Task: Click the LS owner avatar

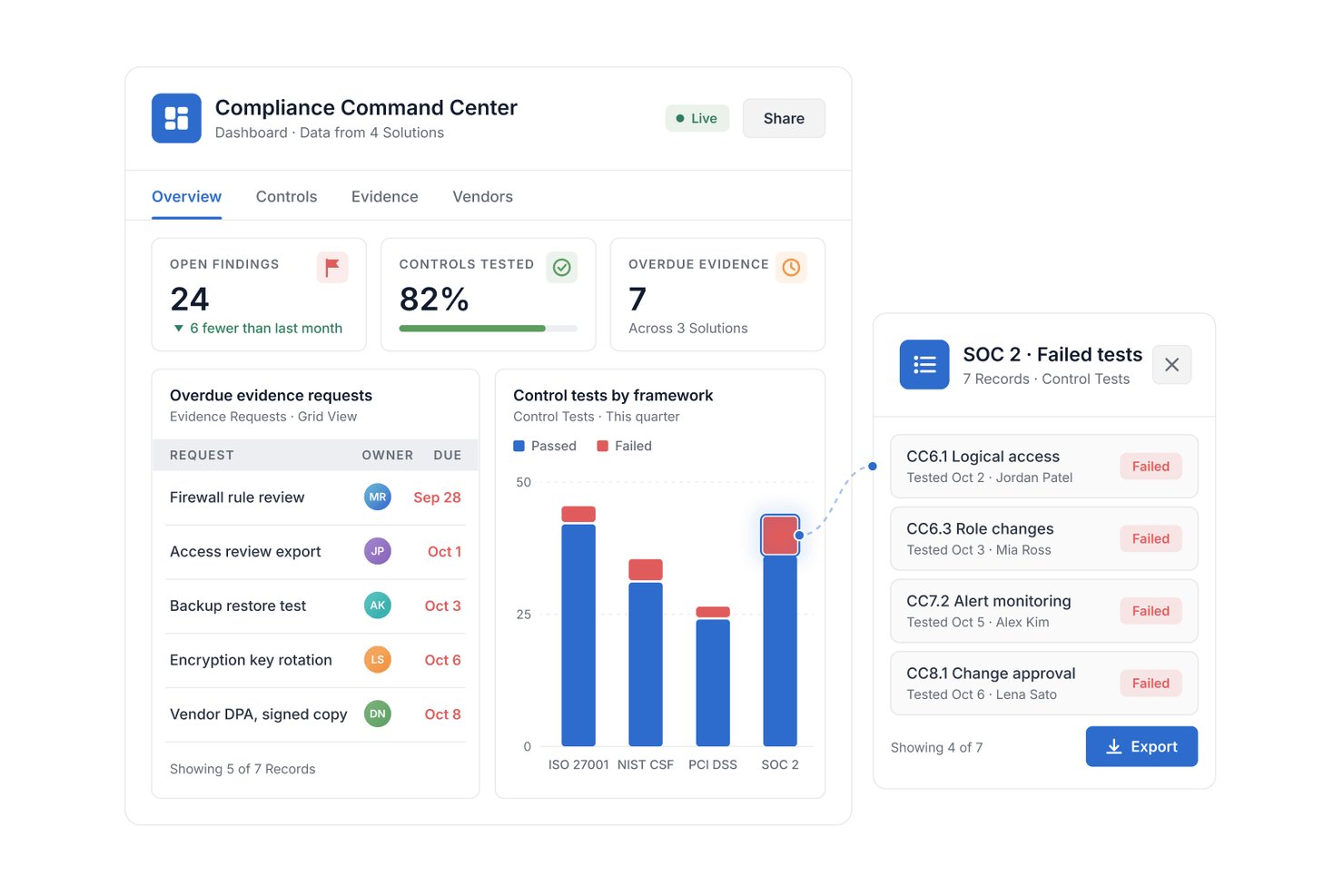Action: coord(378,660)
